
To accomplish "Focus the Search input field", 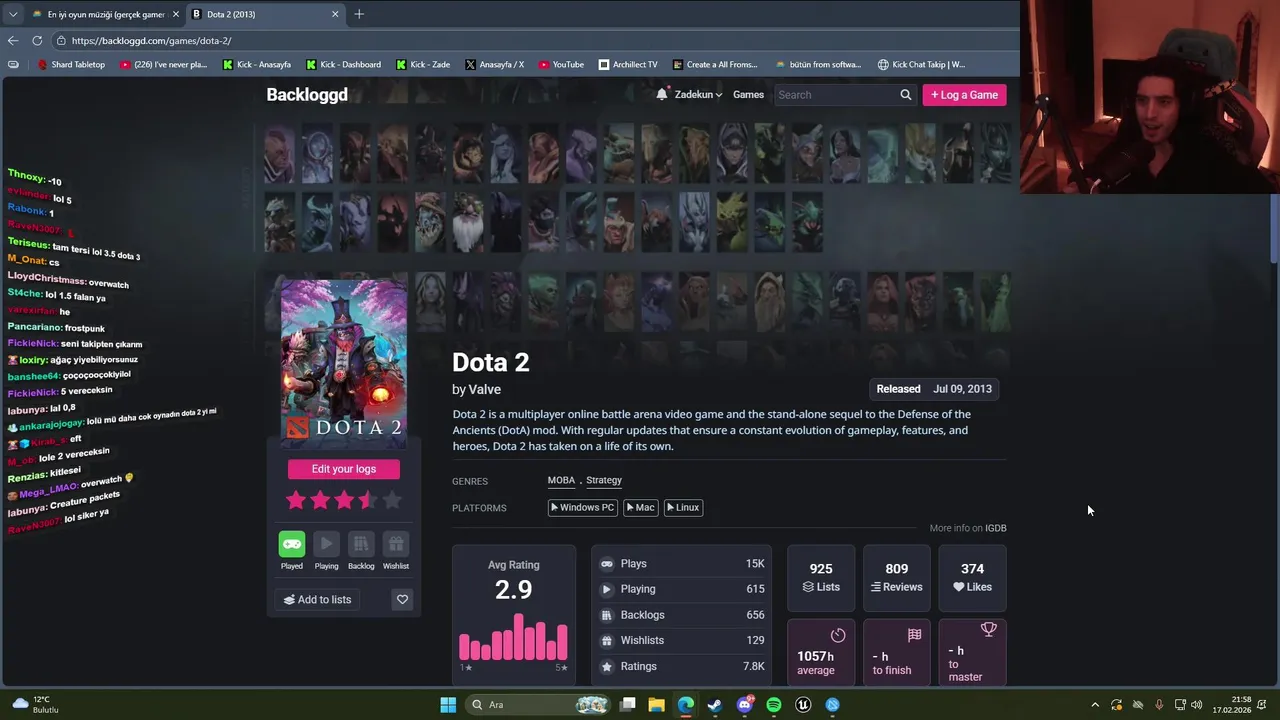I will [837, 95].
